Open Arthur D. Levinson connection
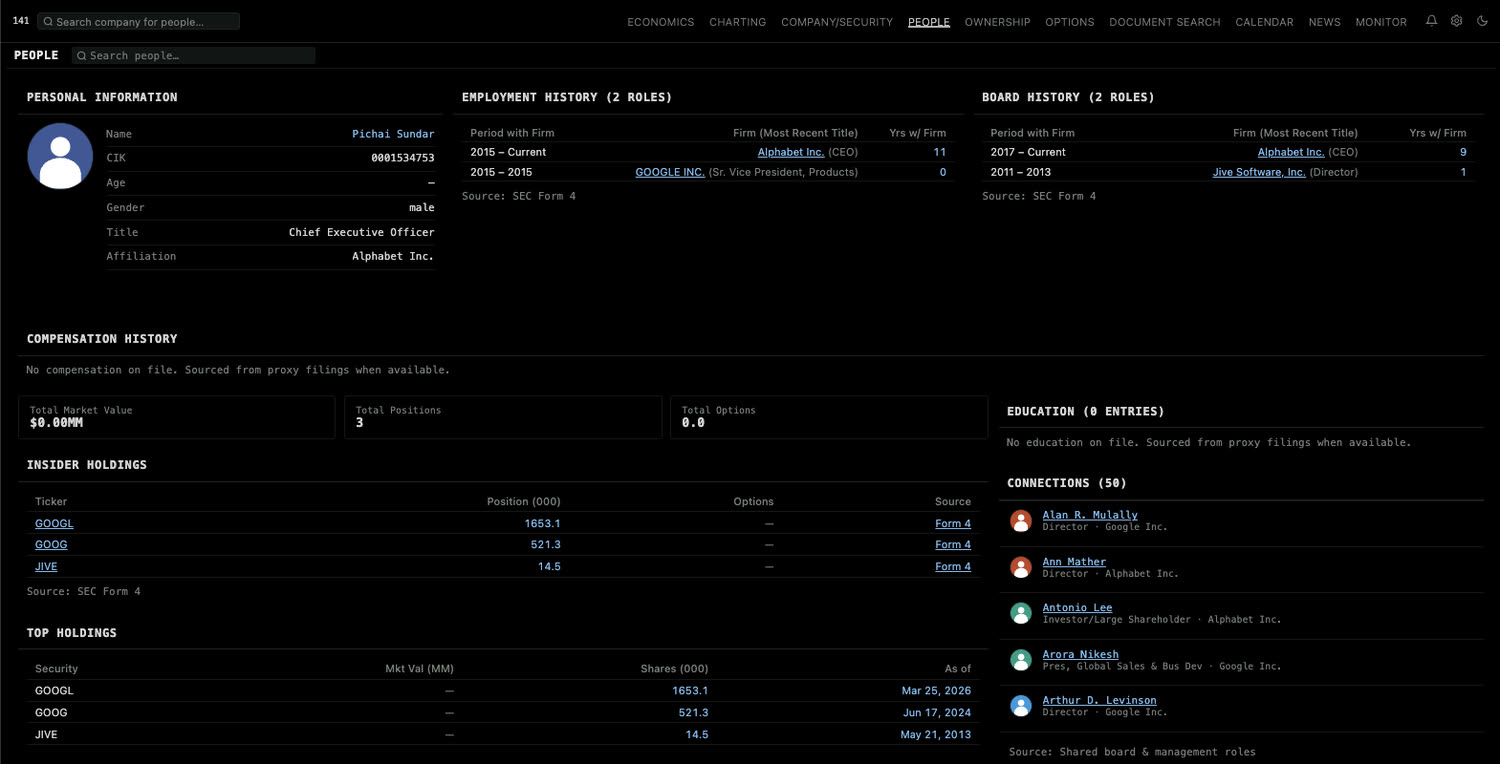 tap(1099, 701)
